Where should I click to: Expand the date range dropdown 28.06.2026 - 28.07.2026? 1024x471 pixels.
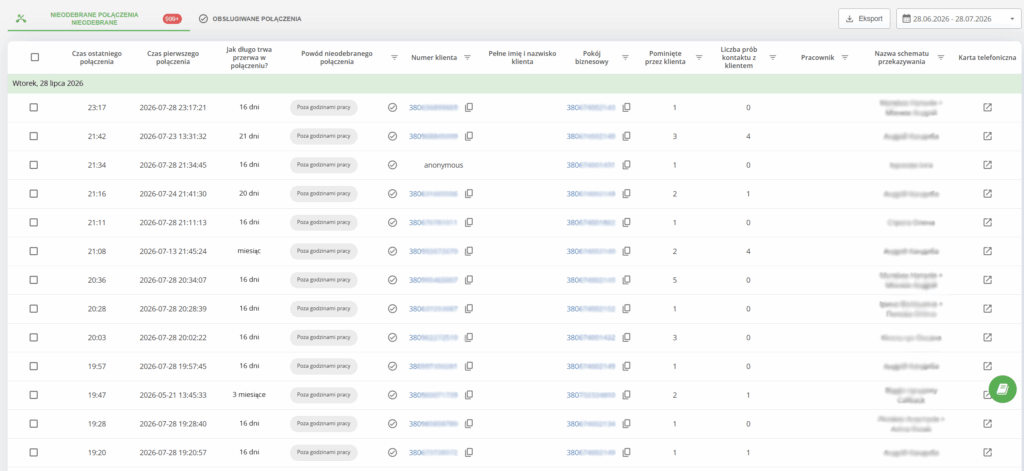click(956, 18)
